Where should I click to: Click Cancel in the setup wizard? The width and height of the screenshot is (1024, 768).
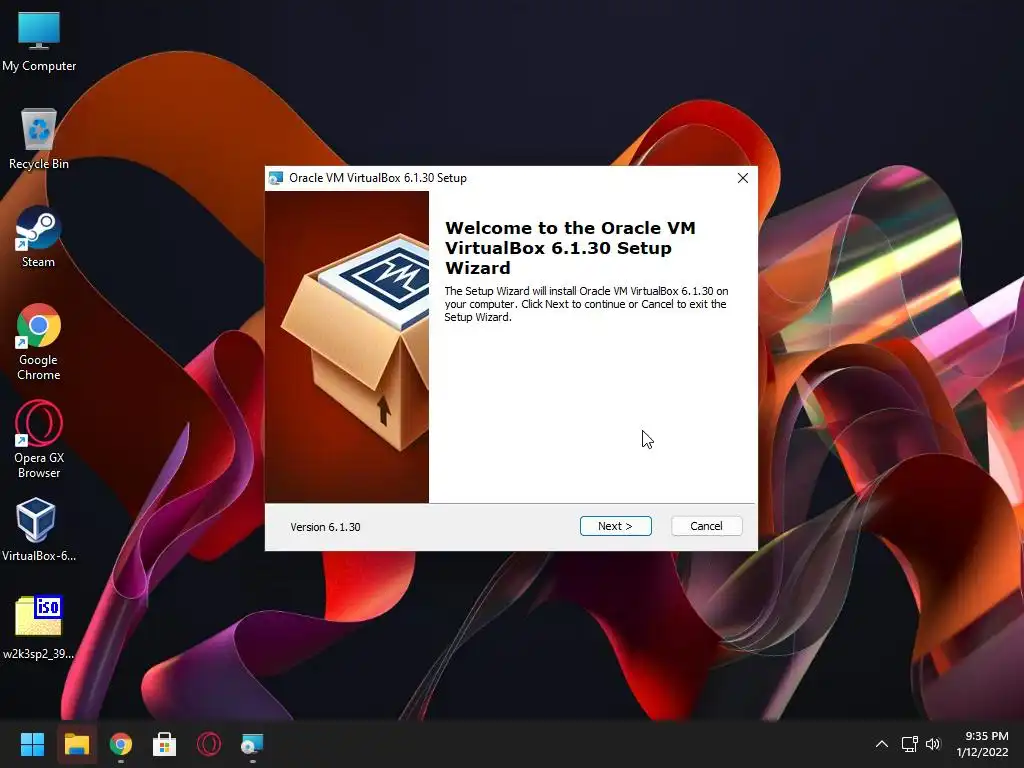click(707, 526)
